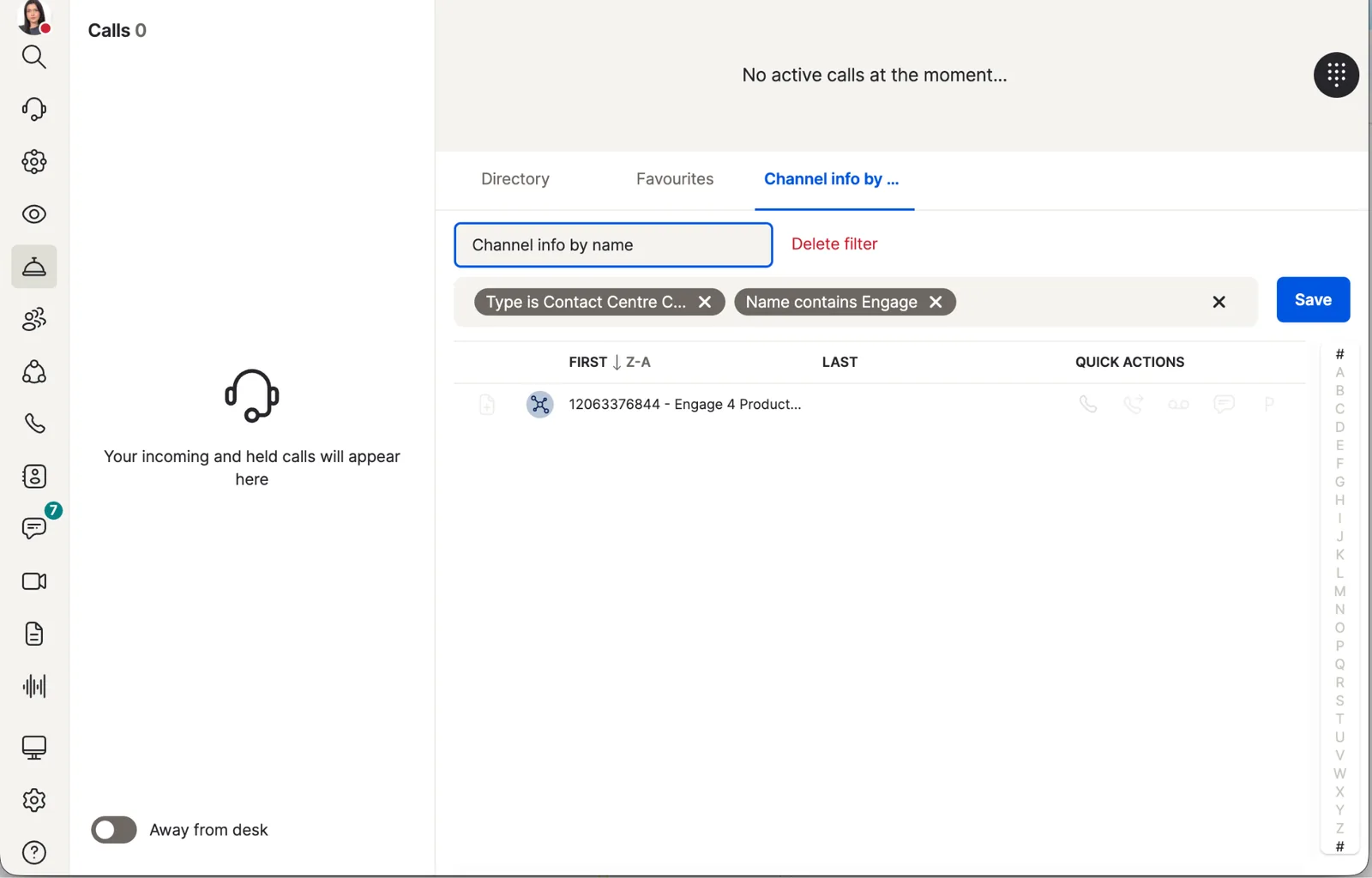1372x878 pixels.
Task: Open settings gear at sidebar bottom
Action: pos(33,800)
